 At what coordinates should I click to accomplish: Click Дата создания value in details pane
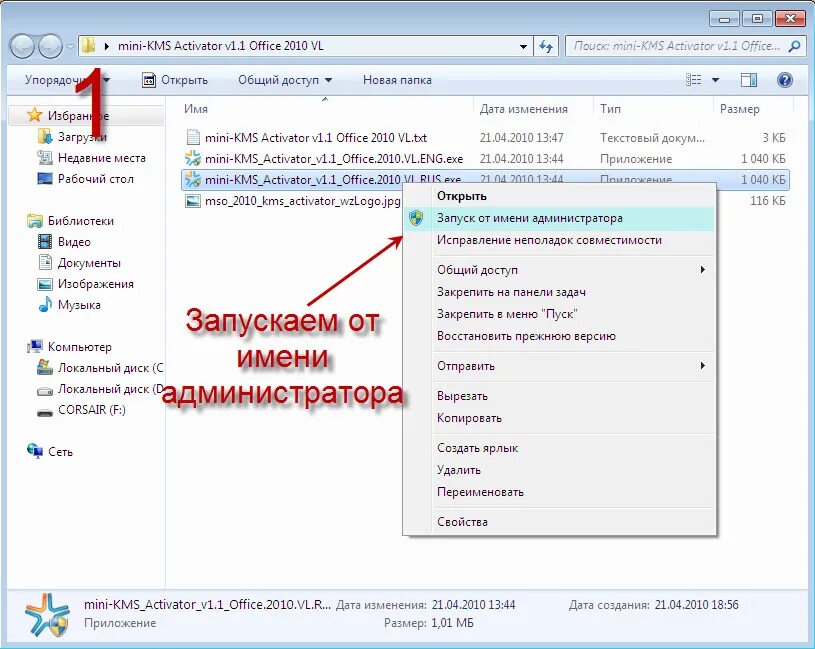tap(696, 605)
